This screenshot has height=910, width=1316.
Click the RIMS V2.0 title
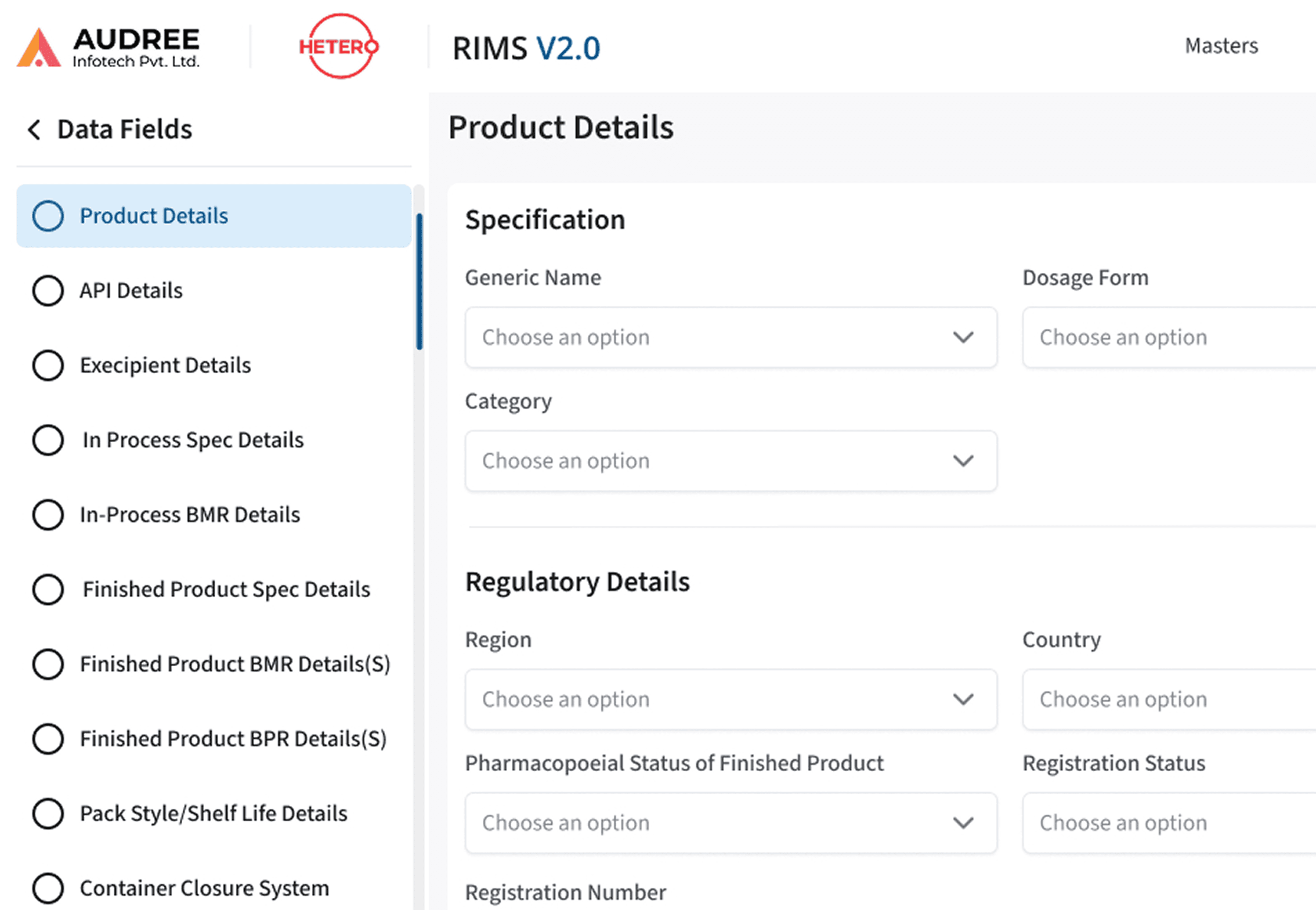pos(525,48)
